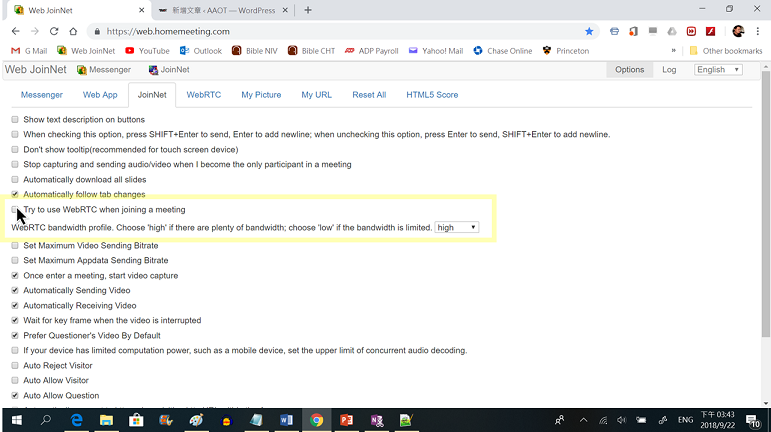771x432 pixels.
Task: Open Word from the taskbar
Action: click(x=286, y=421)
